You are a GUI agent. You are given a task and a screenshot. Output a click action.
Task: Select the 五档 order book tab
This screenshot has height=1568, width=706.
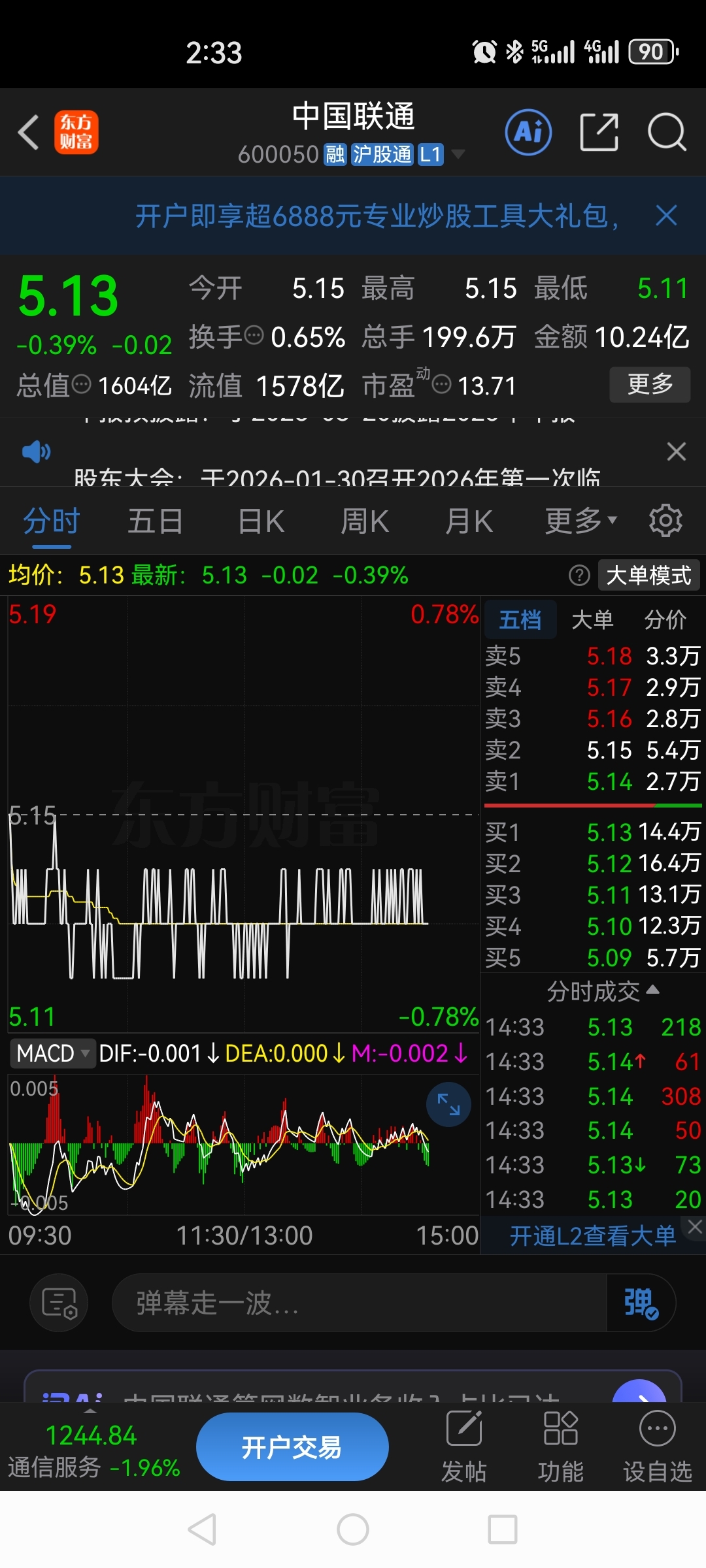pos(520,619)
